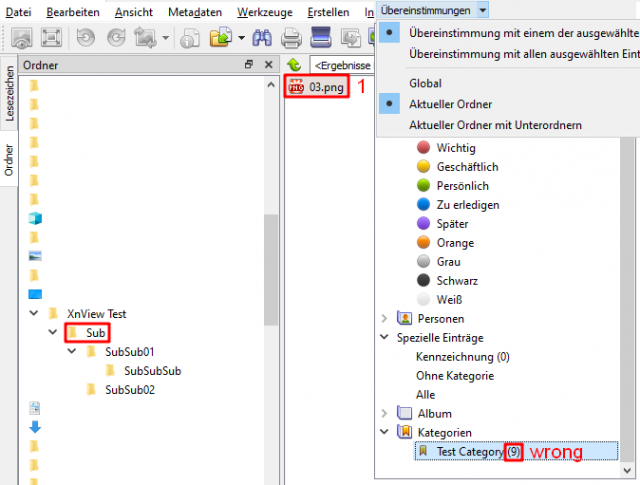Screen dimensions: 640x485
Task: Select the Global match scope option
Action: (425, 83)
